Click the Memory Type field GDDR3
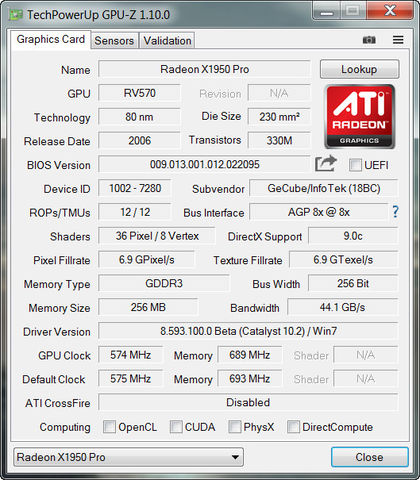Viewport: 420px width, 480px height. click(164, 283)
